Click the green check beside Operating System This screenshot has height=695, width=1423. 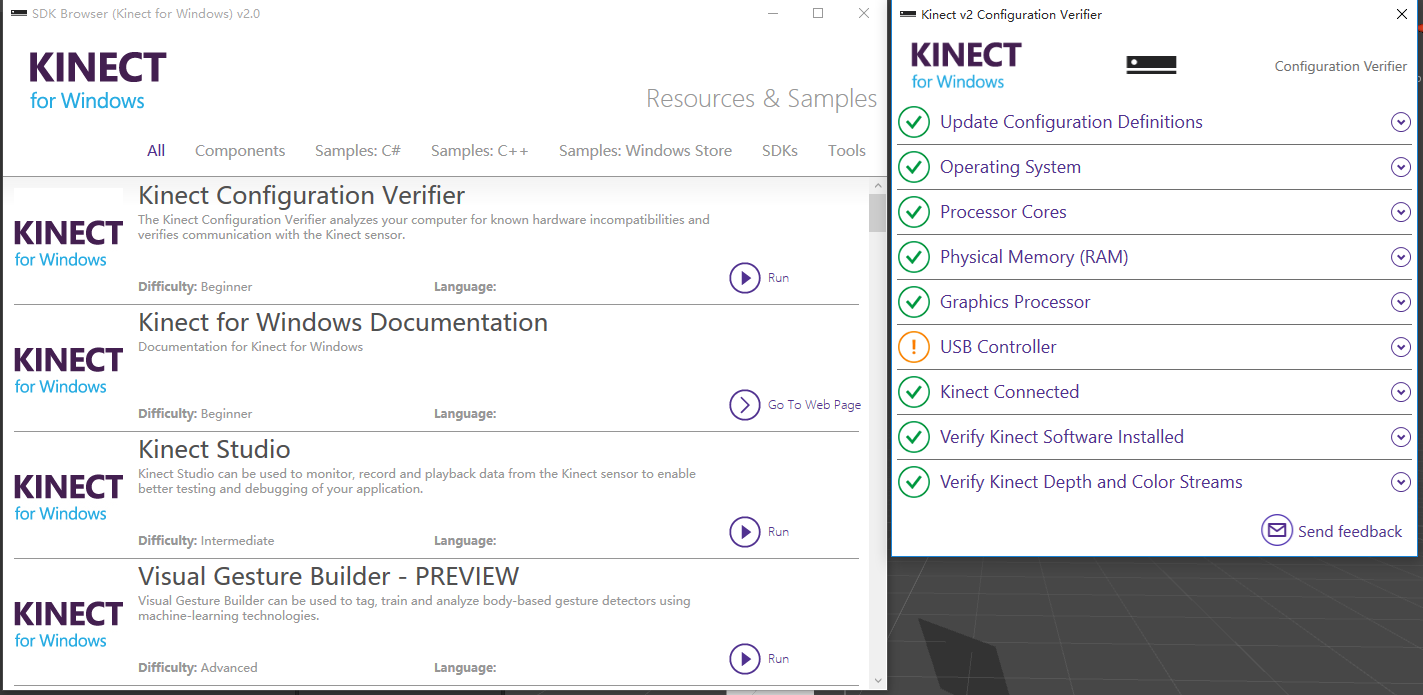[x=913, y=167]
